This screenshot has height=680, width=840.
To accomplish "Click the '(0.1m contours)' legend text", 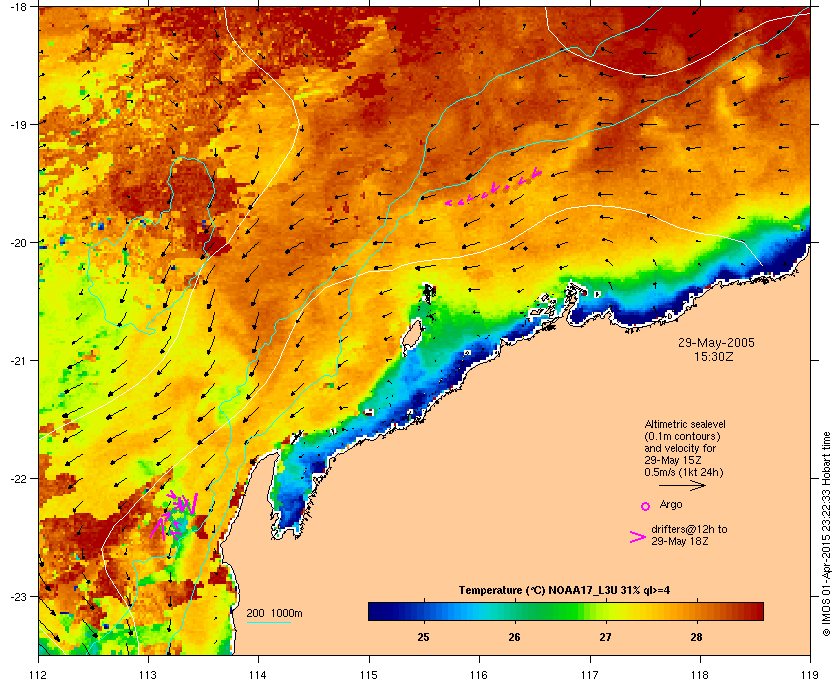I will [x=682, y=436].
